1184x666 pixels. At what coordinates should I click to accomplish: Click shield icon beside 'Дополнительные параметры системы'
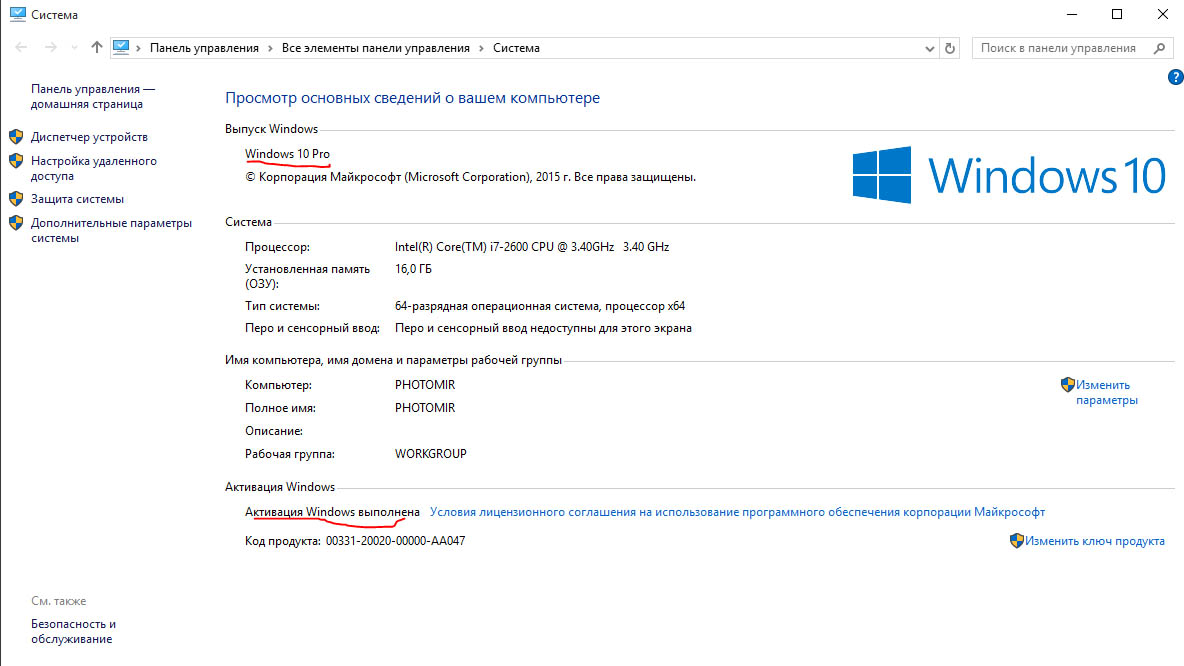(16, 223)
